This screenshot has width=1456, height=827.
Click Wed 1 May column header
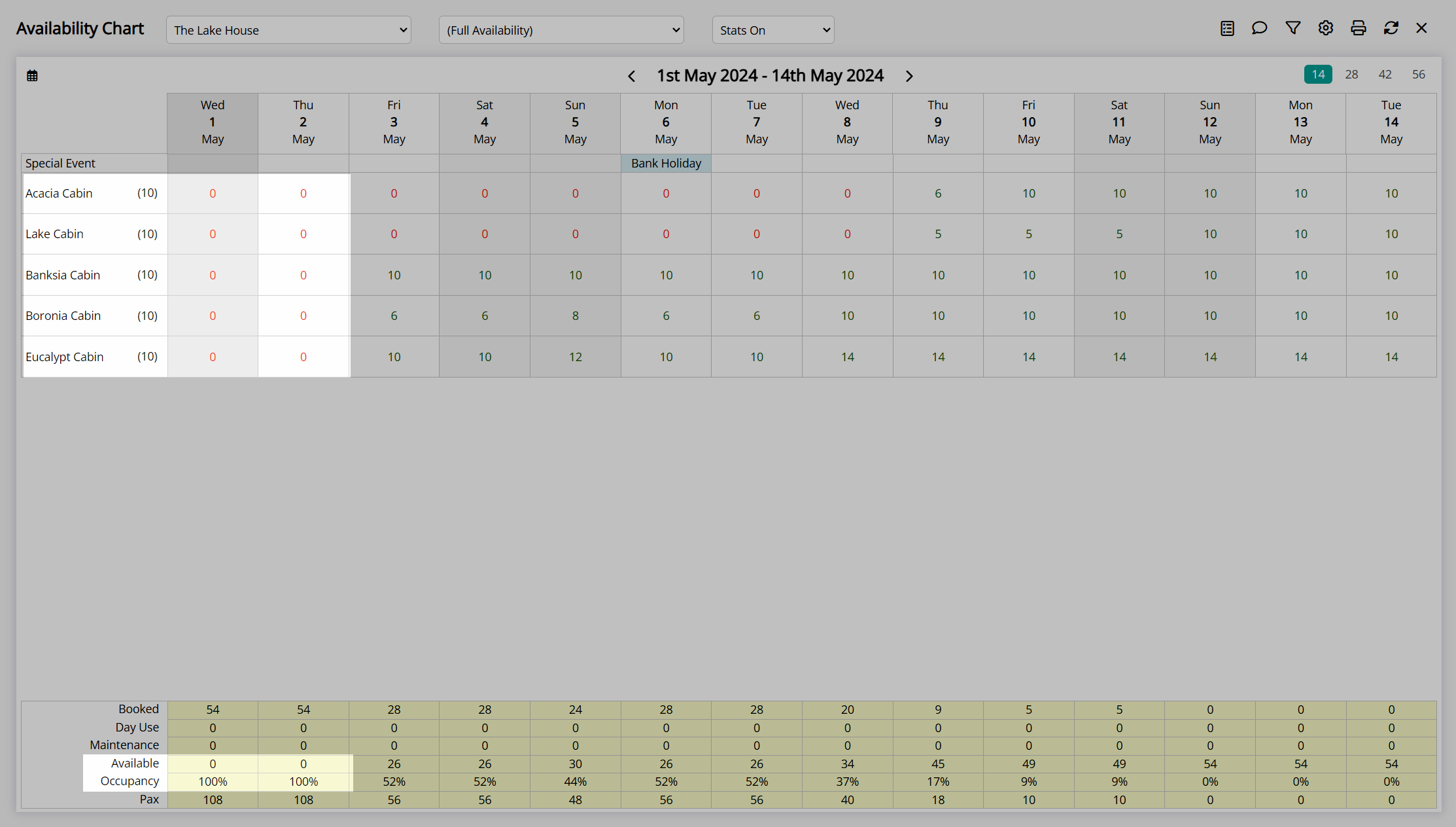point(213,122)
